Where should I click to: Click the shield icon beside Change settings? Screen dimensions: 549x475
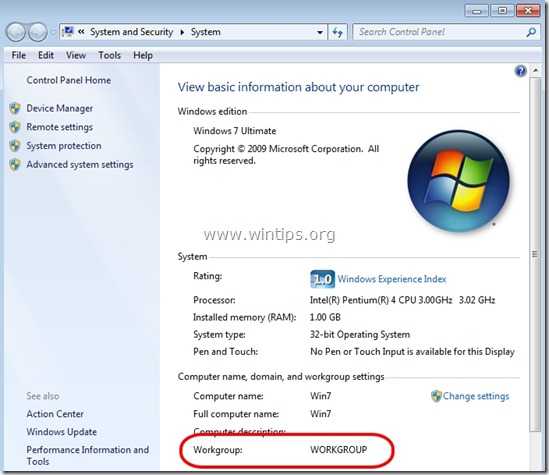pyautogui.click(x=436, y=396)
